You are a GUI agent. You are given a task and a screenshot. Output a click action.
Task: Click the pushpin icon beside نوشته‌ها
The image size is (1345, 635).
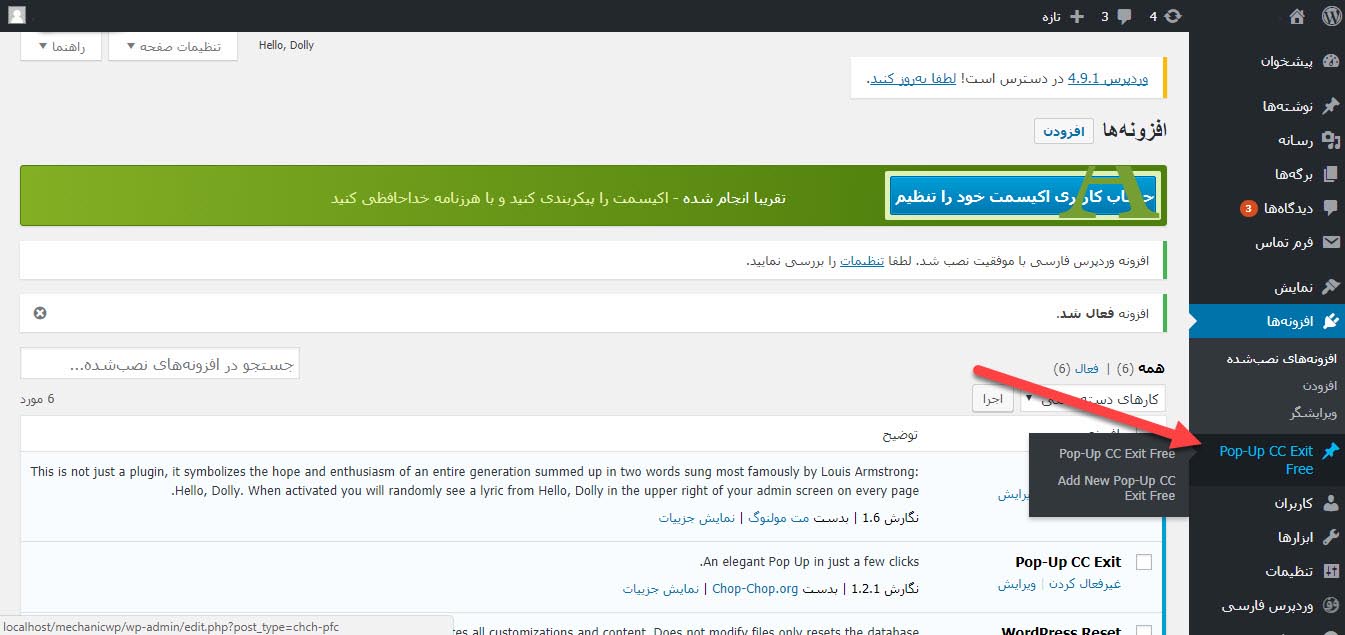(x=1330, y=106)
